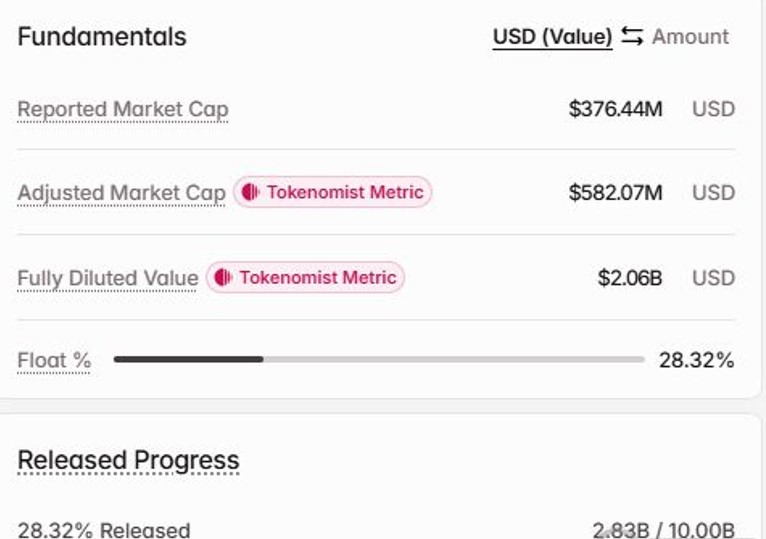The width and height of the screenshot is (766, 539).
Task: Select the USD (Value) option
Action: pyautogui.click(x=553, y=37)
